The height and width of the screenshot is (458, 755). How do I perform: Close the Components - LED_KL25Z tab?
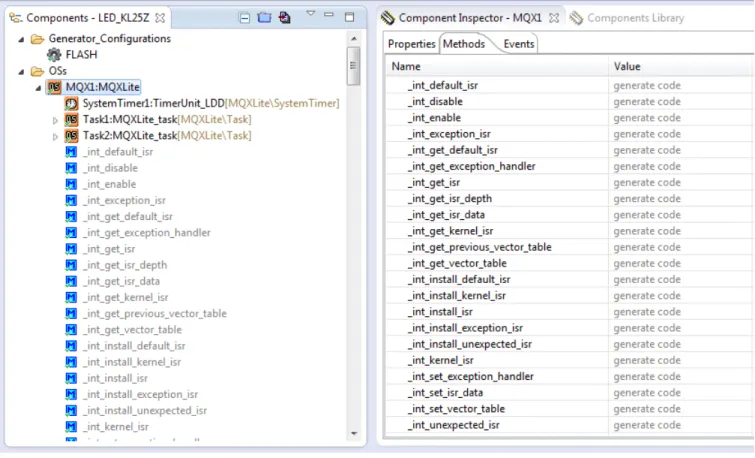point(160,18)
